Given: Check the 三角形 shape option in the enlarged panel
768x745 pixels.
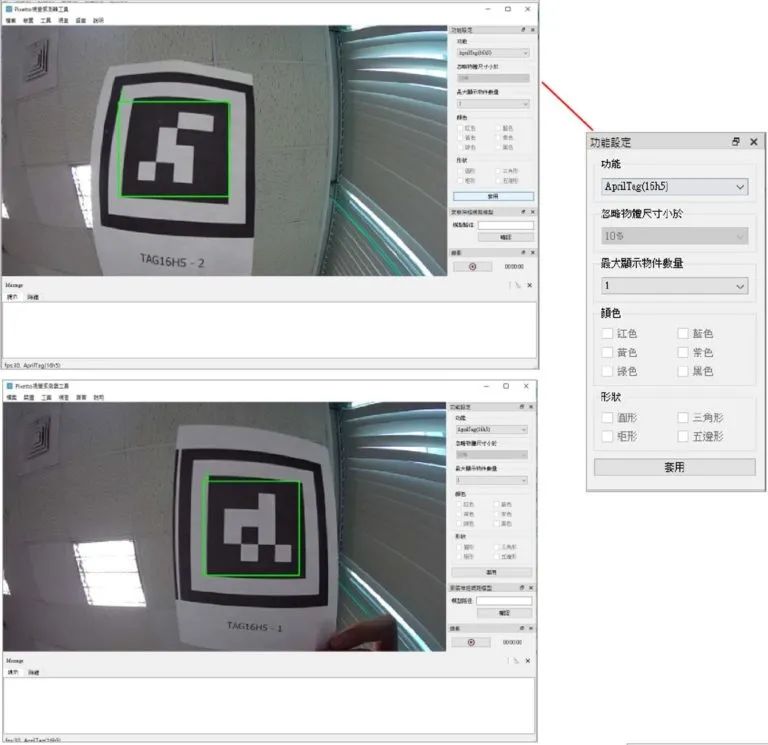Looking at the screenshot, I should (683, 417).
